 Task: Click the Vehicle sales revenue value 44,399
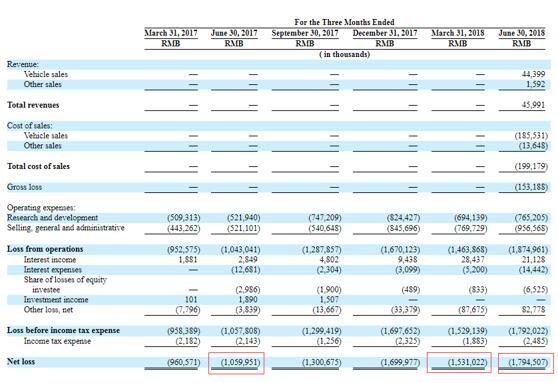[533, 74]
